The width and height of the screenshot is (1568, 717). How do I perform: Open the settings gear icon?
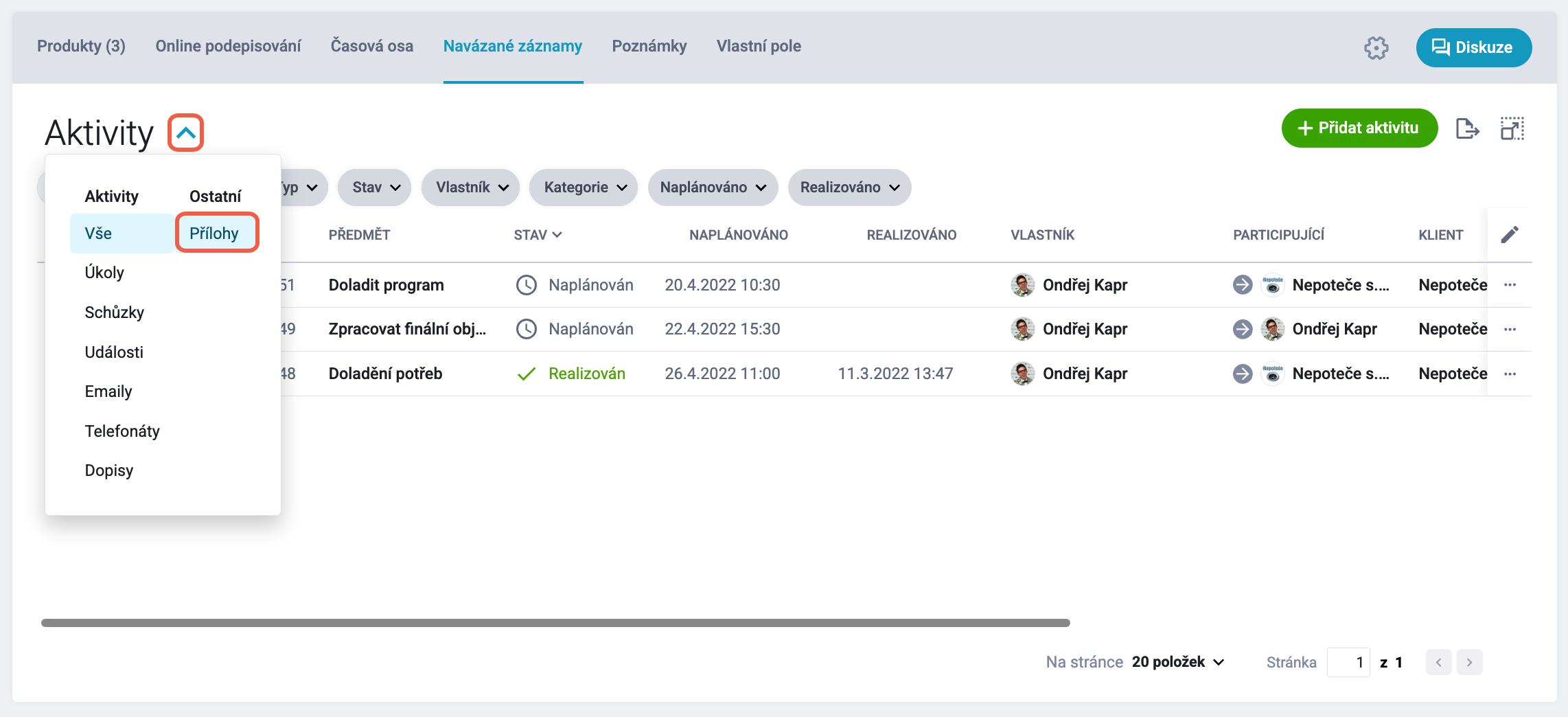(x=1376, y=47)
